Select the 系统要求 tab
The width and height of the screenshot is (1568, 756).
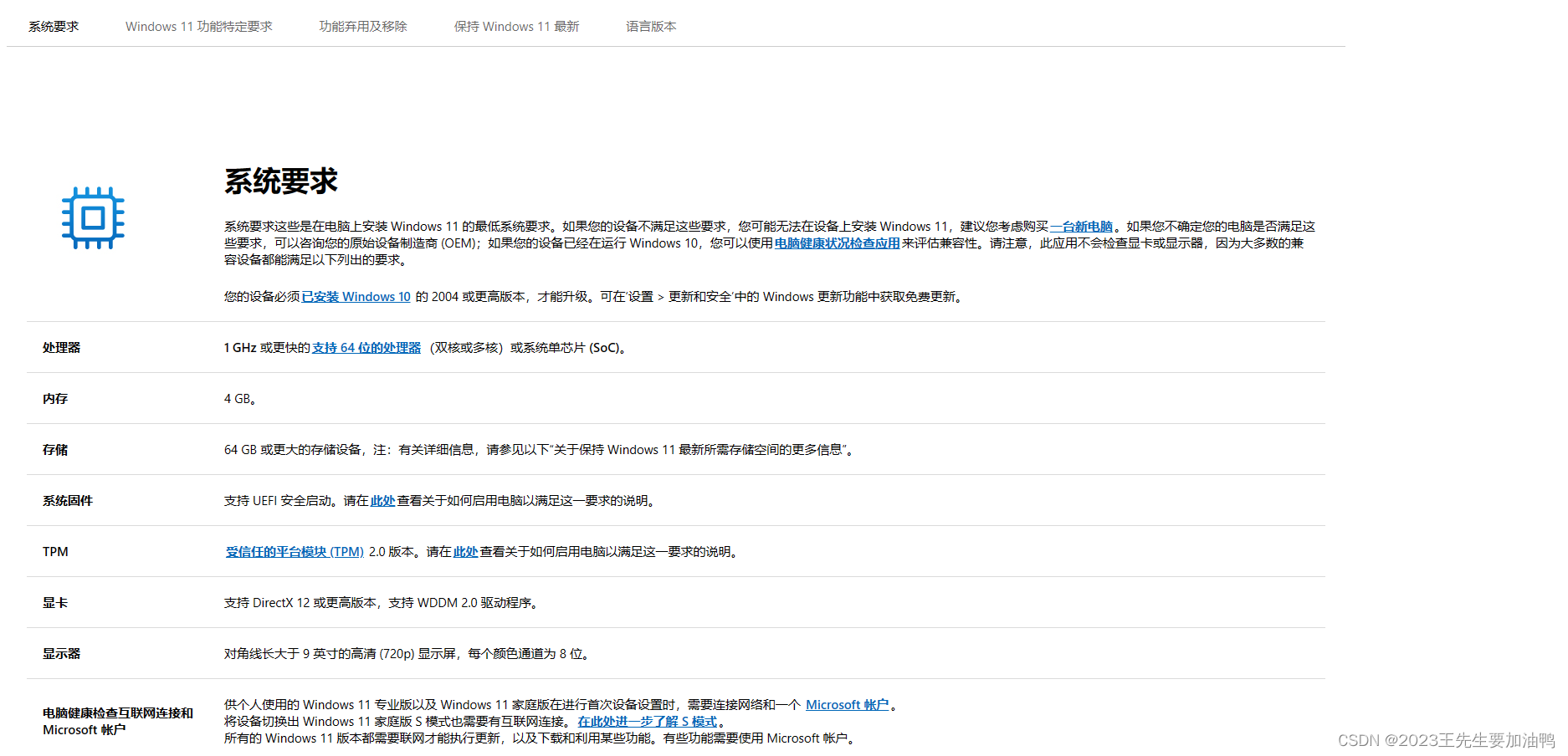[54, 27]
